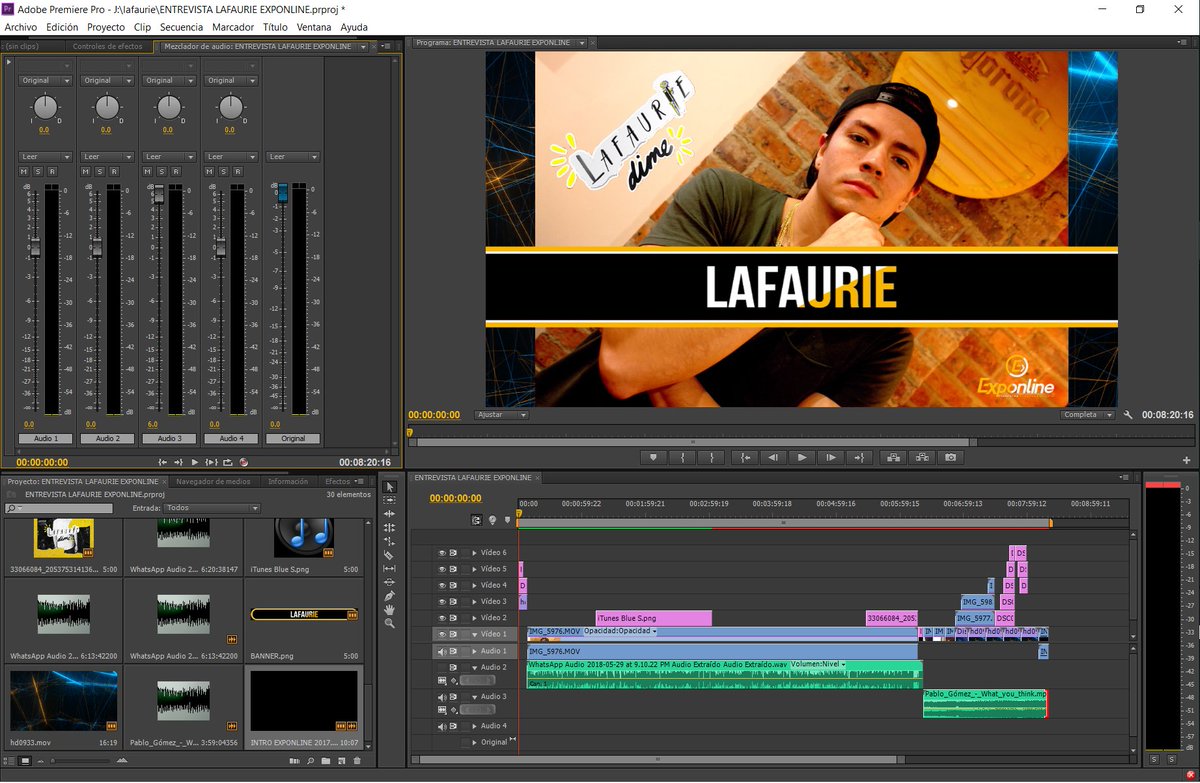
Task: Select the Rate Stretch tool
Action: point(390,541)
